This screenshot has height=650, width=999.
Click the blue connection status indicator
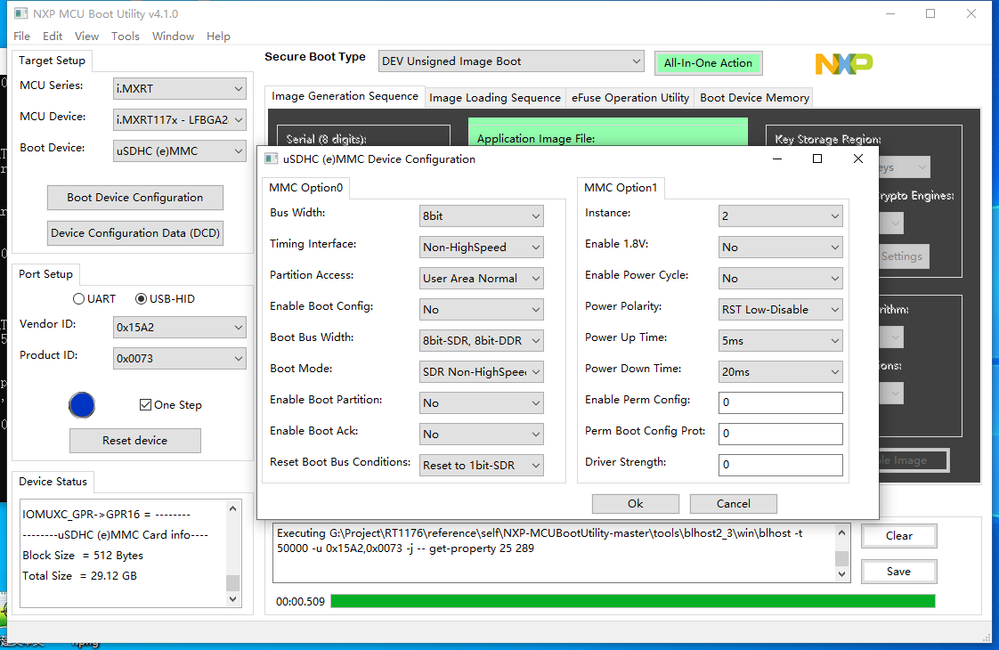coord(82,405)
